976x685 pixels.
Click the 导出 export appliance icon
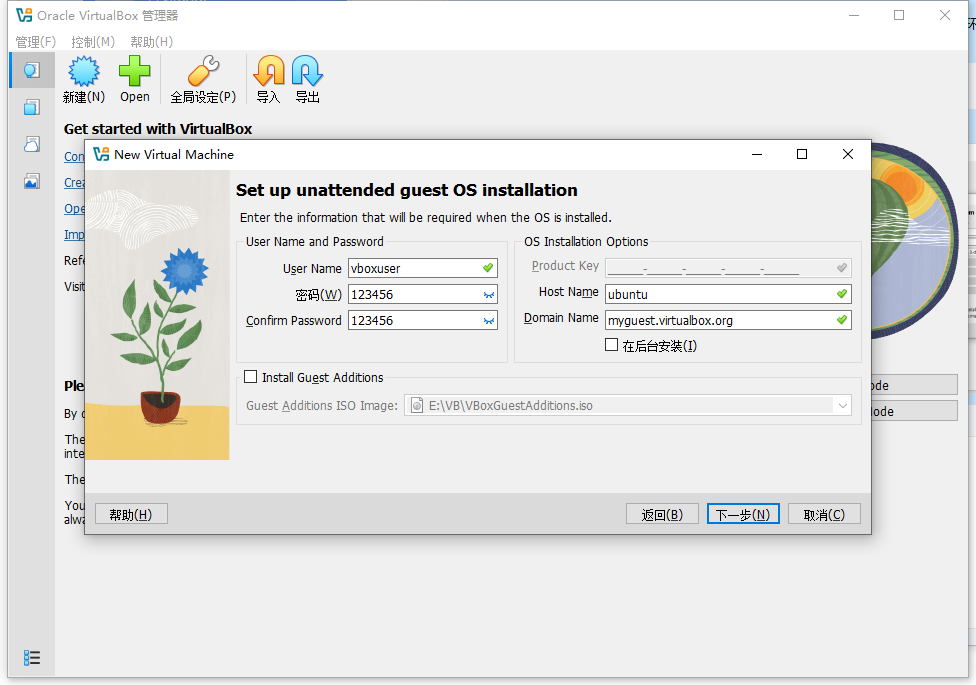point(307,73)
